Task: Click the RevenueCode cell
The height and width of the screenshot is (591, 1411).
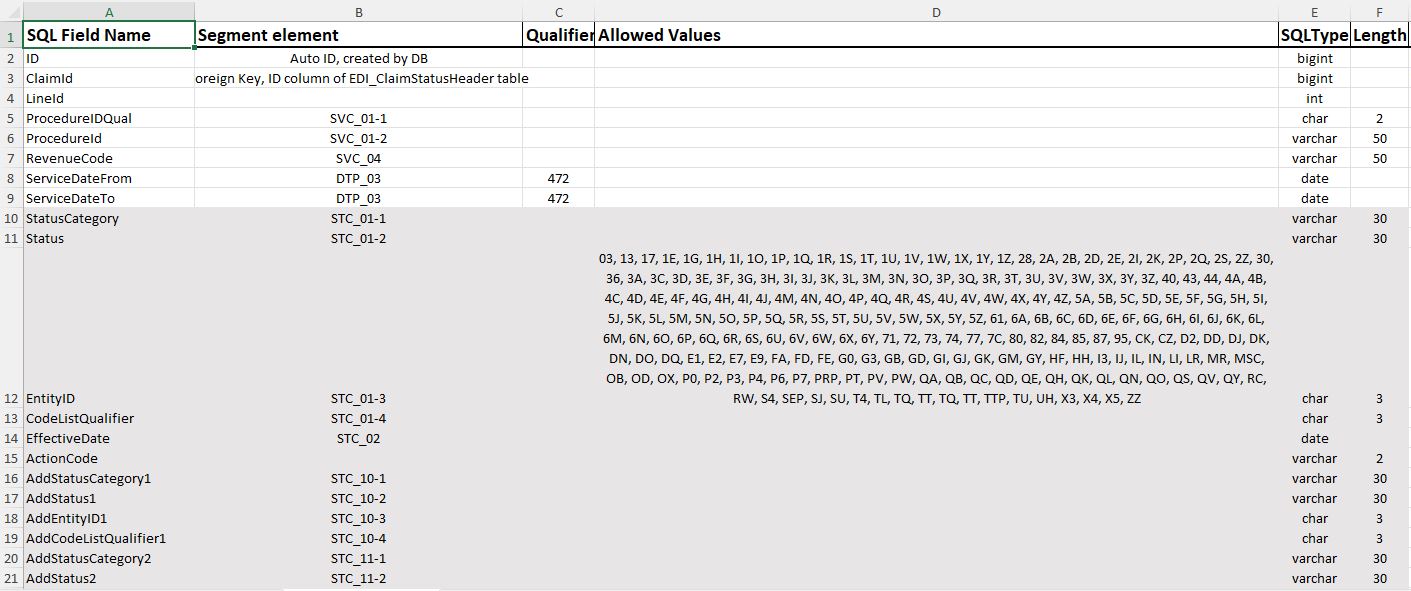Action: pyautogui.click(x=109, y=158)
